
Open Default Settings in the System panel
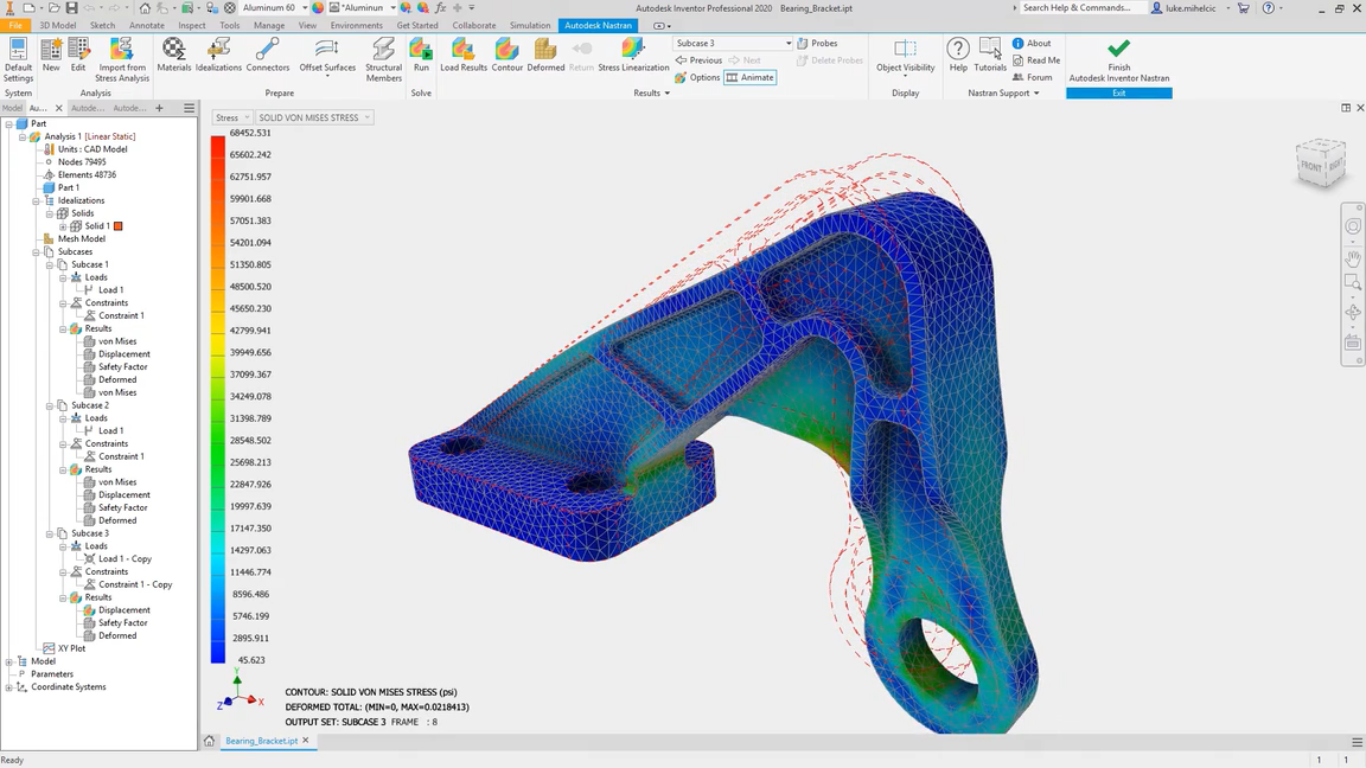18,59
